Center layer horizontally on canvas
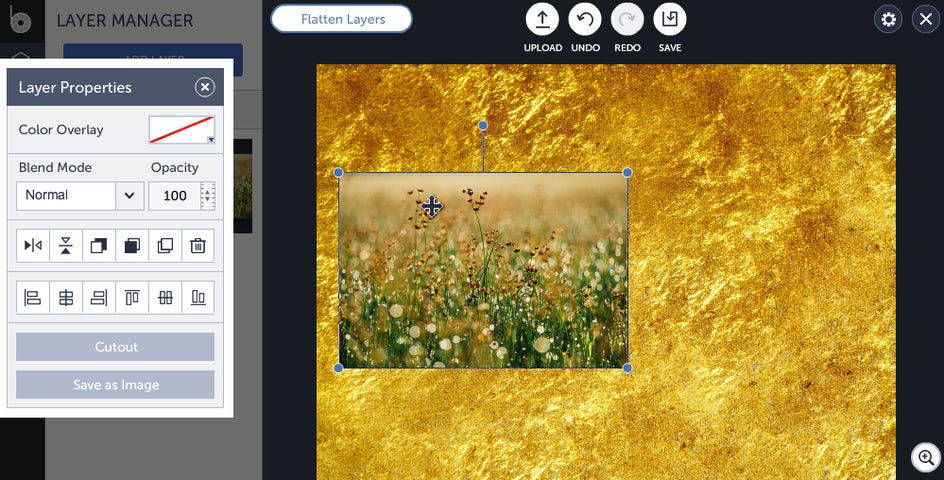 click(x=66, y=298)
